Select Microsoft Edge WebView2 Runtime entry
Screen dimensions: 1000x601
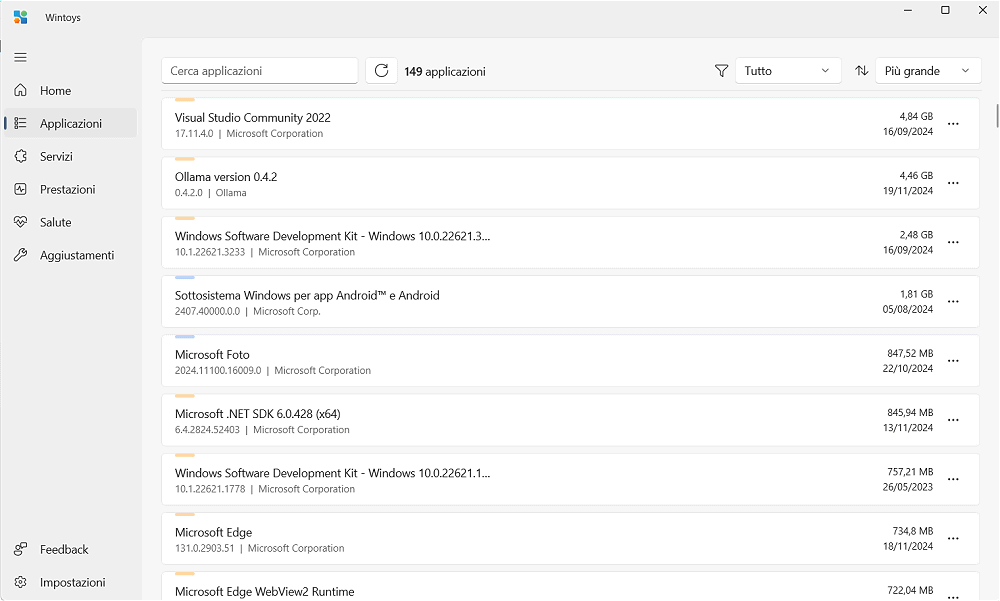click(570, 586)
